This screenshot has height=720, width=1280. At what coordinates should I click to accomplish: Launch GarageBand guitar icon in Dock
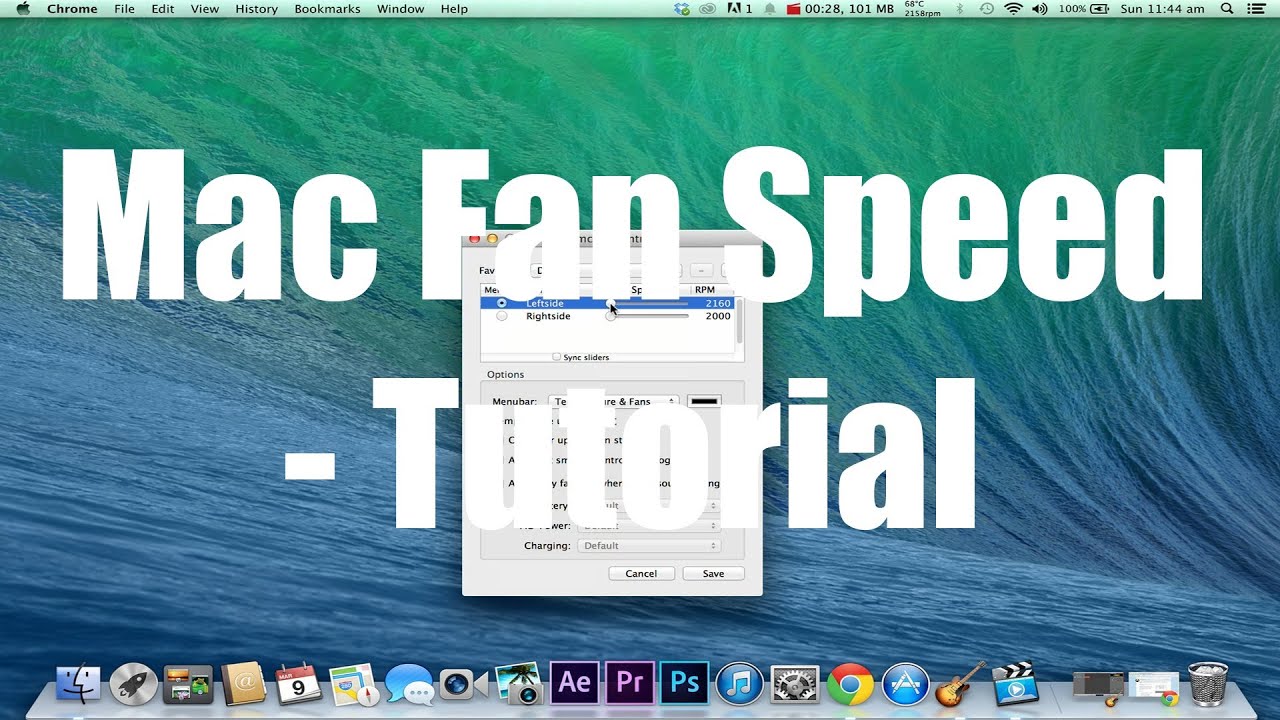[961, 684]
